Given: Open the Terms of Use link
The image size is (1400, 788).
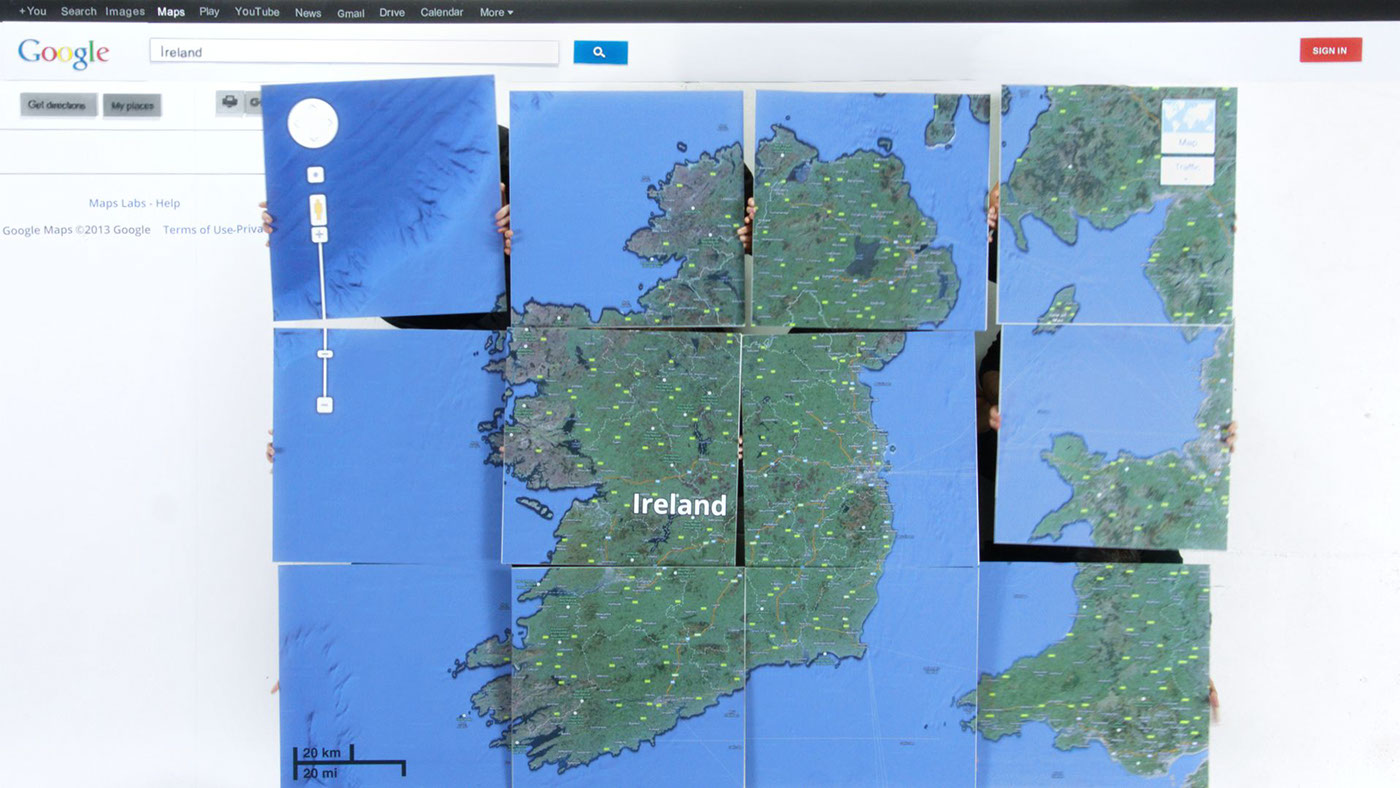Looking at the screenshot, I should (x=200, y=229).
